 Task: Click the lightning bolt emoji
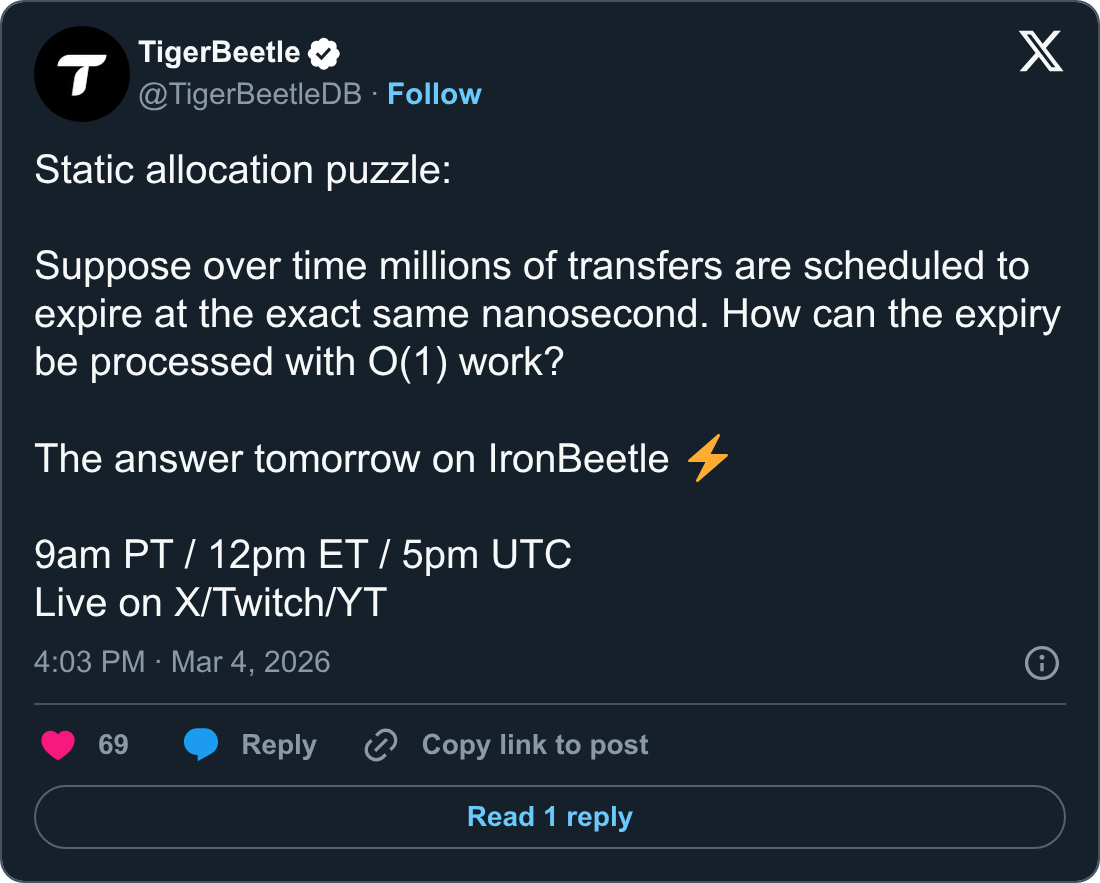[708, 459]
